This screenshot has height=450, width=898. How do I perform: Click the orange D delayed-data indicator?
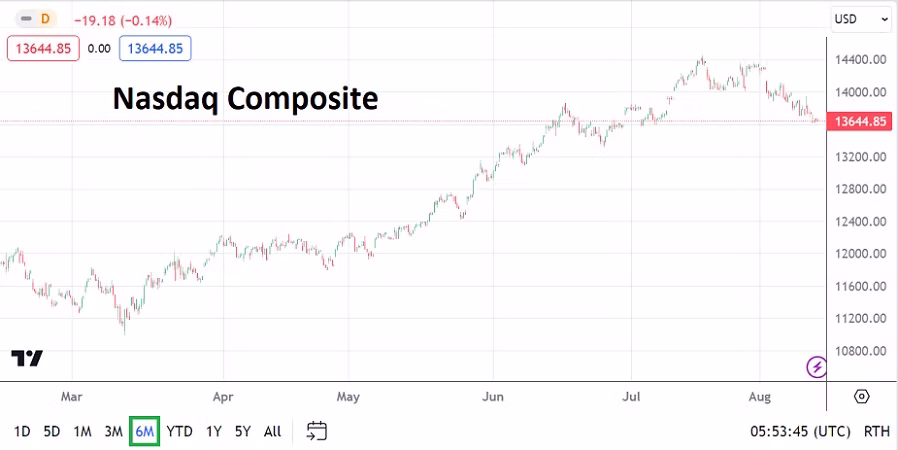coord(45,19)
